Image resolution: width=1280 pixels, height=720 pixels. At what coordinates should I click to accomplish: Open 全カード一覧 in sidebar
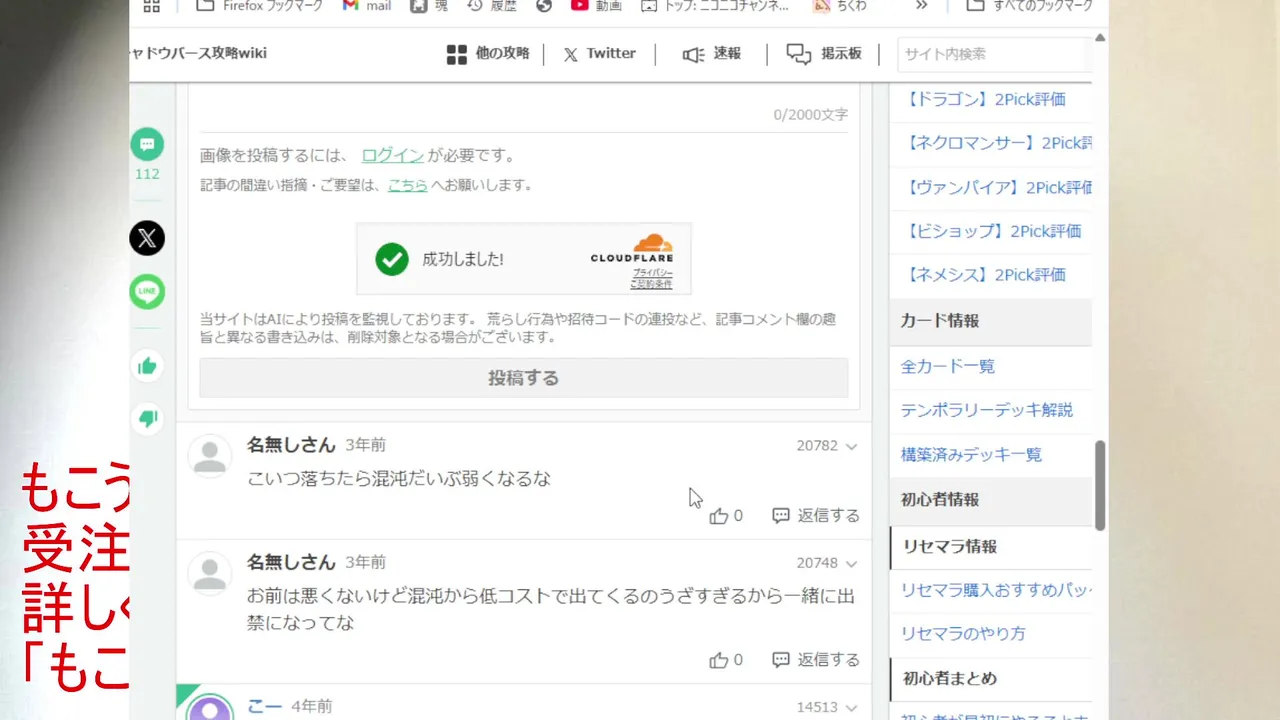(x=948, y=366)
